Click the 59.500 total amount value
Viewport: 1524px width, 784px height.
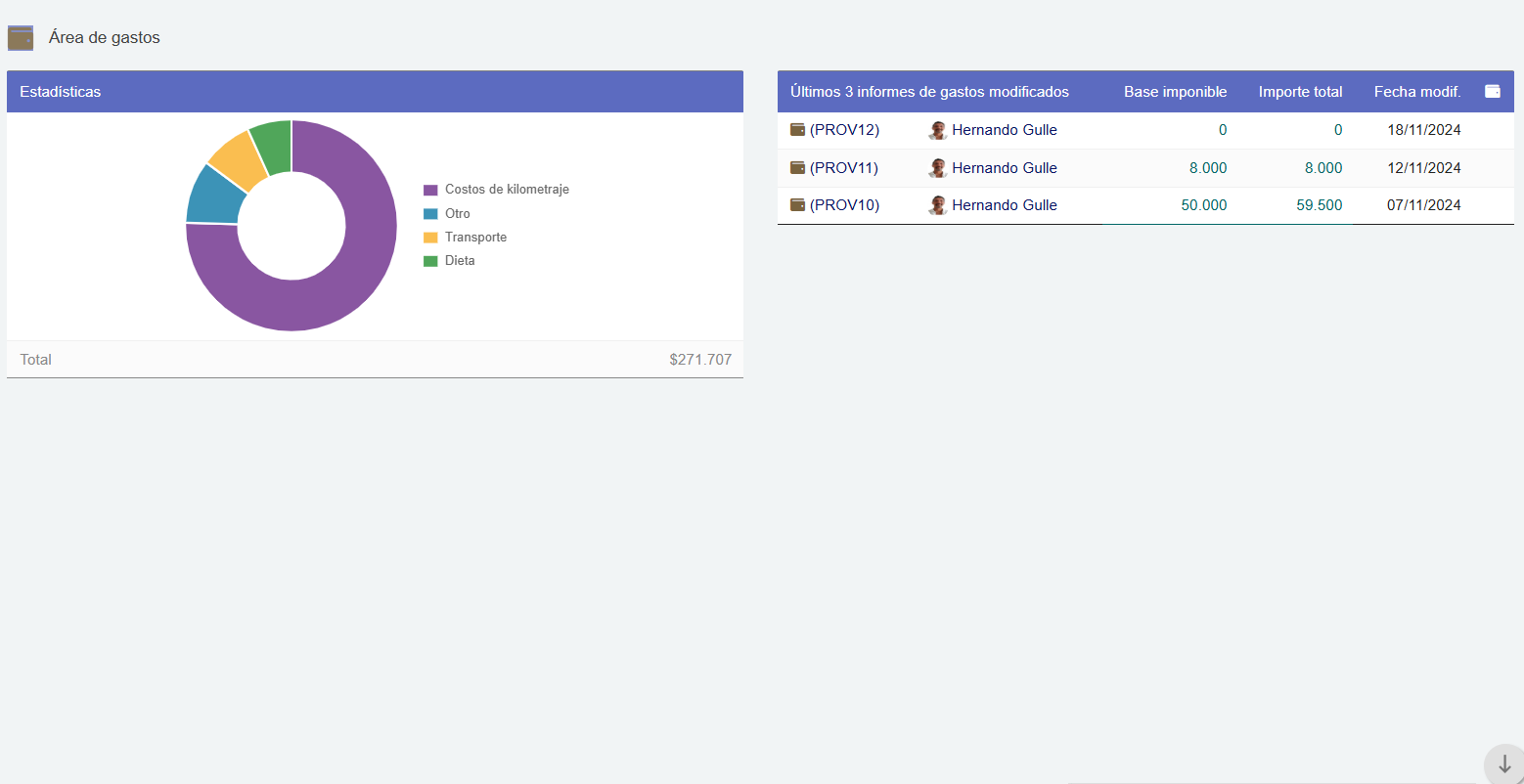click(1319, 205)
